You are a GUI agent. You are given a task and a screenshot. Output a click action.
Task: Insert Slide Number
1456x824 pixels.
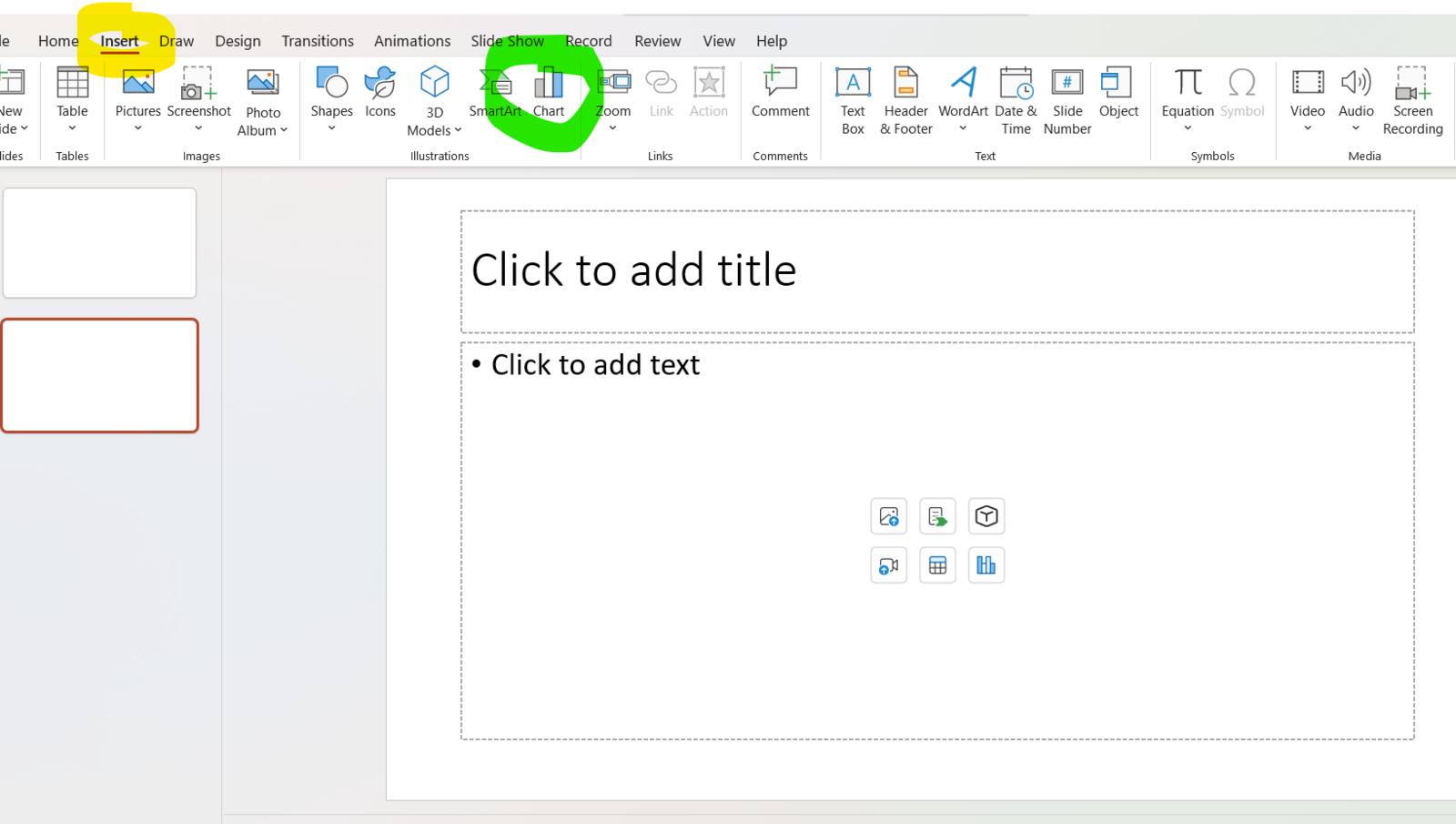click(x=1067, y=100)
